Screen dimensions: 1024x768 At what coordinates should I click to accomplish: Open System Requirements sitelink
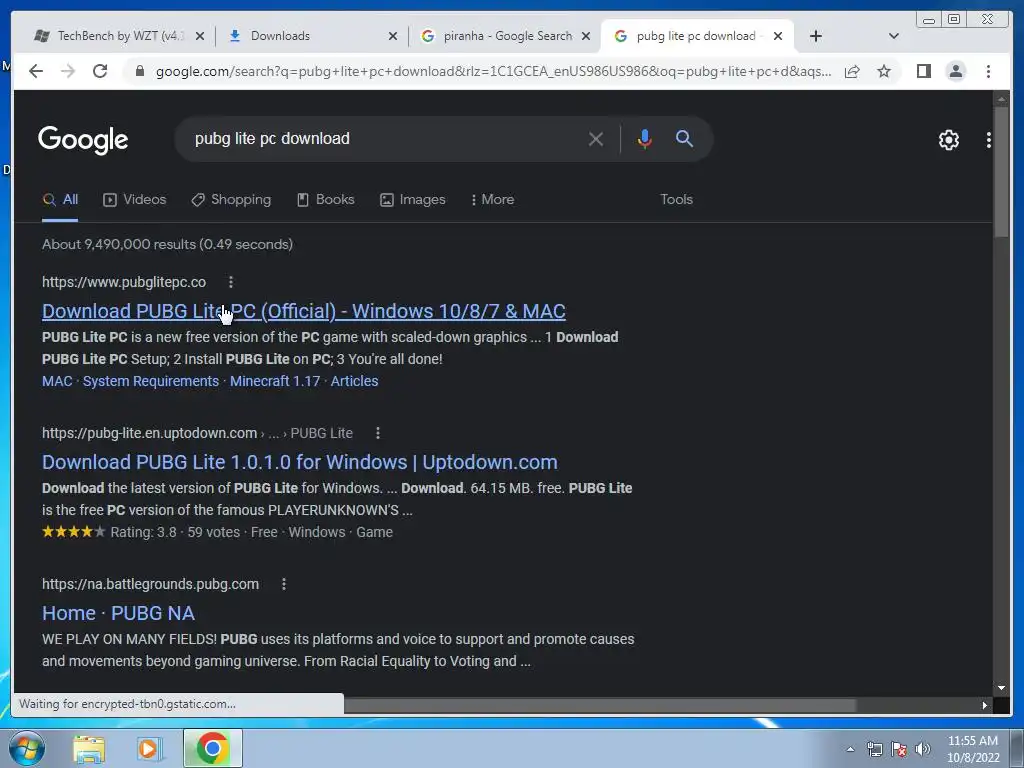click(x=151, y=381)
